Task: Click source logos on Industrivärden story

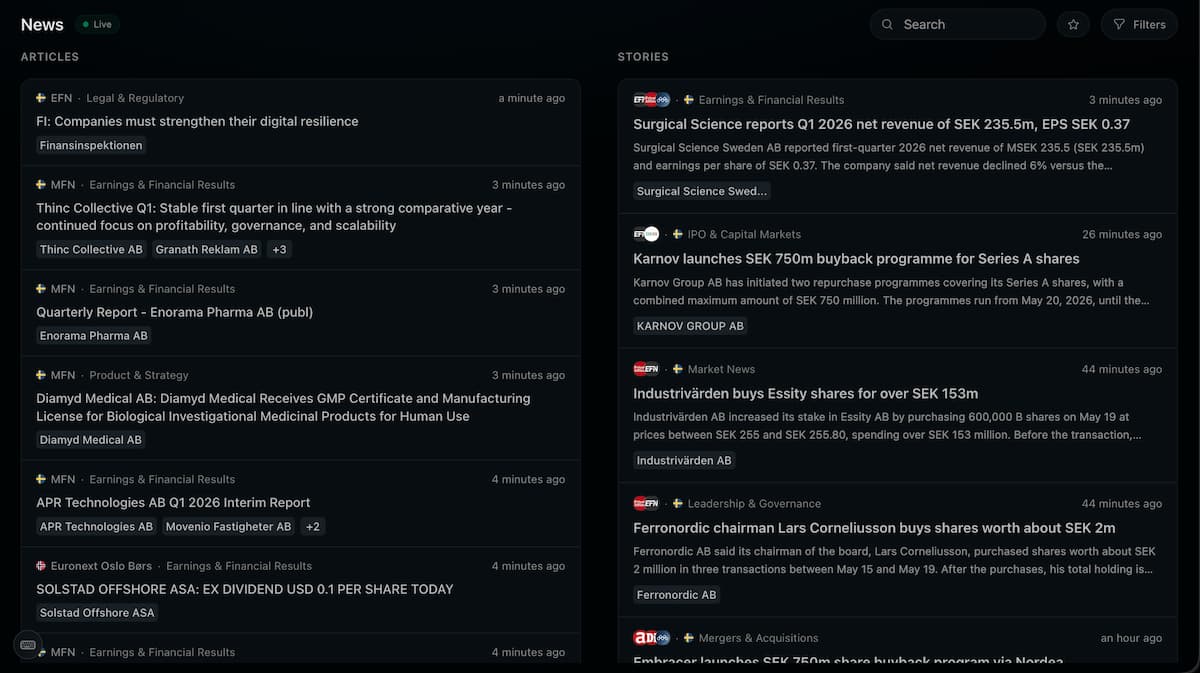Action: (x=646, y=369)
